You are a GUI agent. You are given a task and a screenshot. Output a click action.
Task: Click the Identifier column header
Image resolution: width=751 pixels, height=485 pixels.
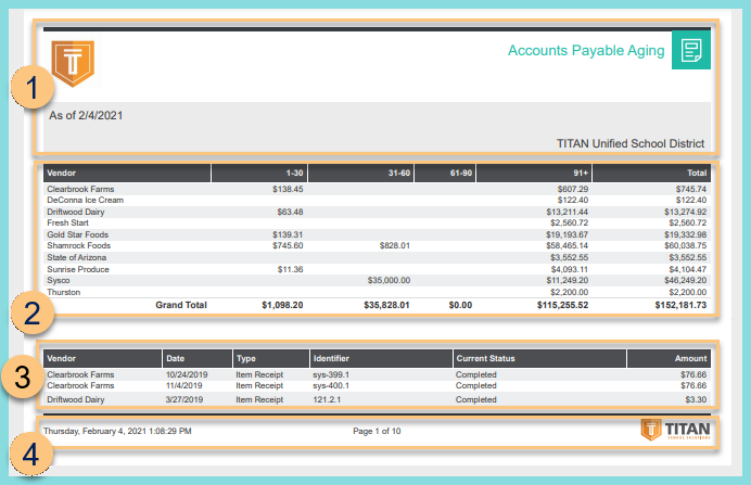coord(381,359)
